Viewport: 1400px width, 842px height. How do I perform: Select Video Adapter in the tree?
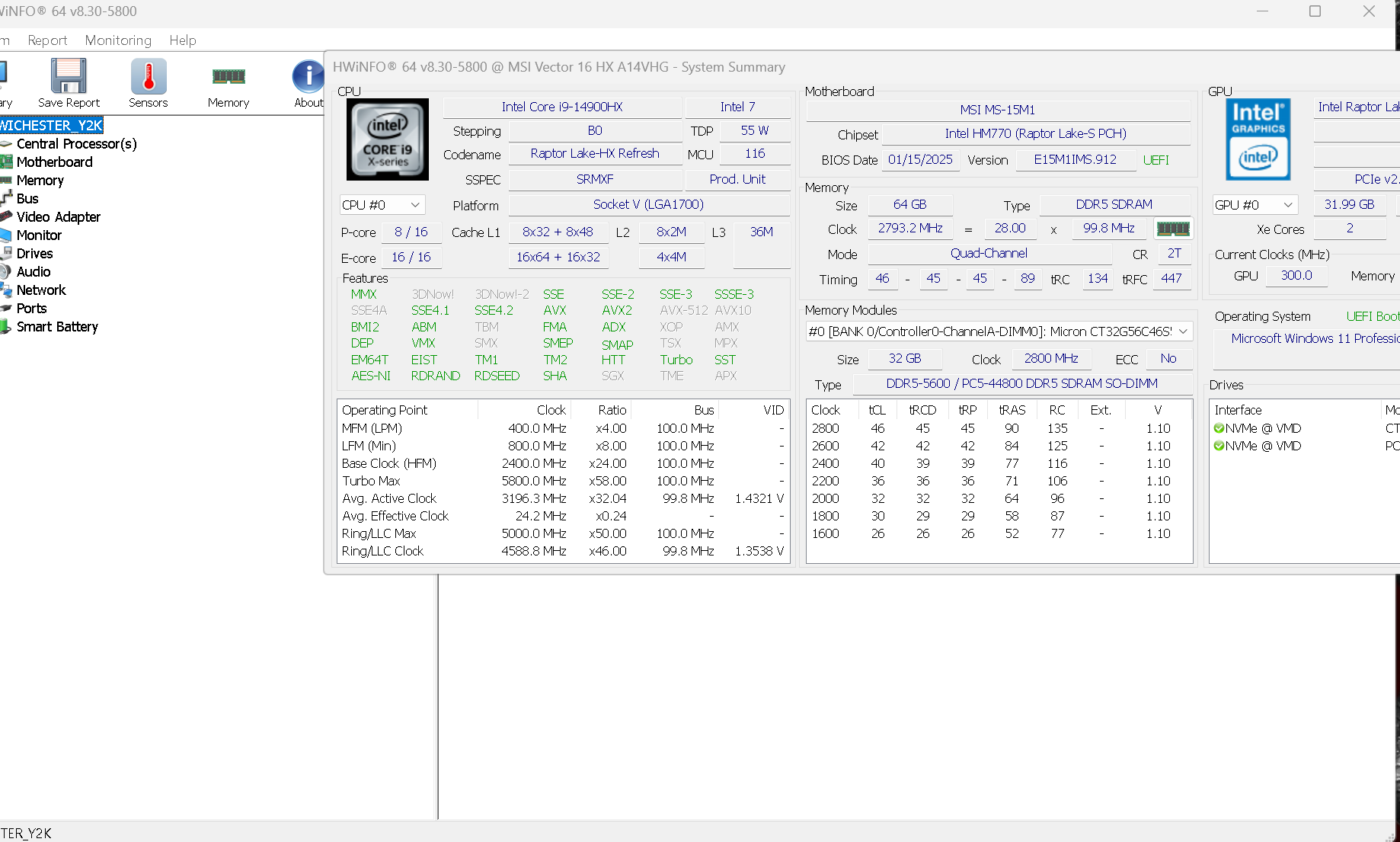coord(58,217)
